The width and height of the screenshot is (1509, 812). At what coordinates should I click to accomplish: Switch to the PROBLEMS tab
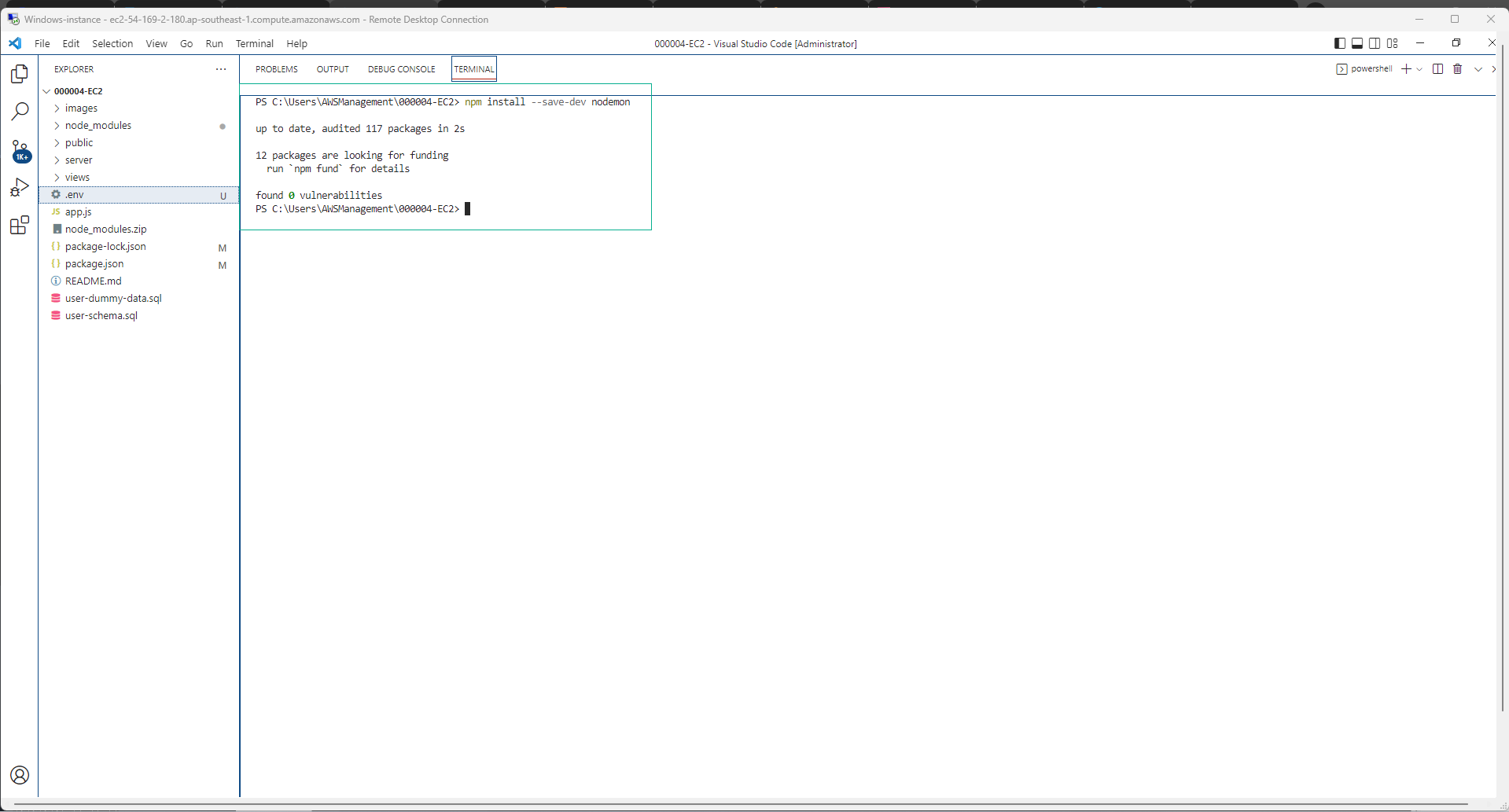tap(277, 69)
